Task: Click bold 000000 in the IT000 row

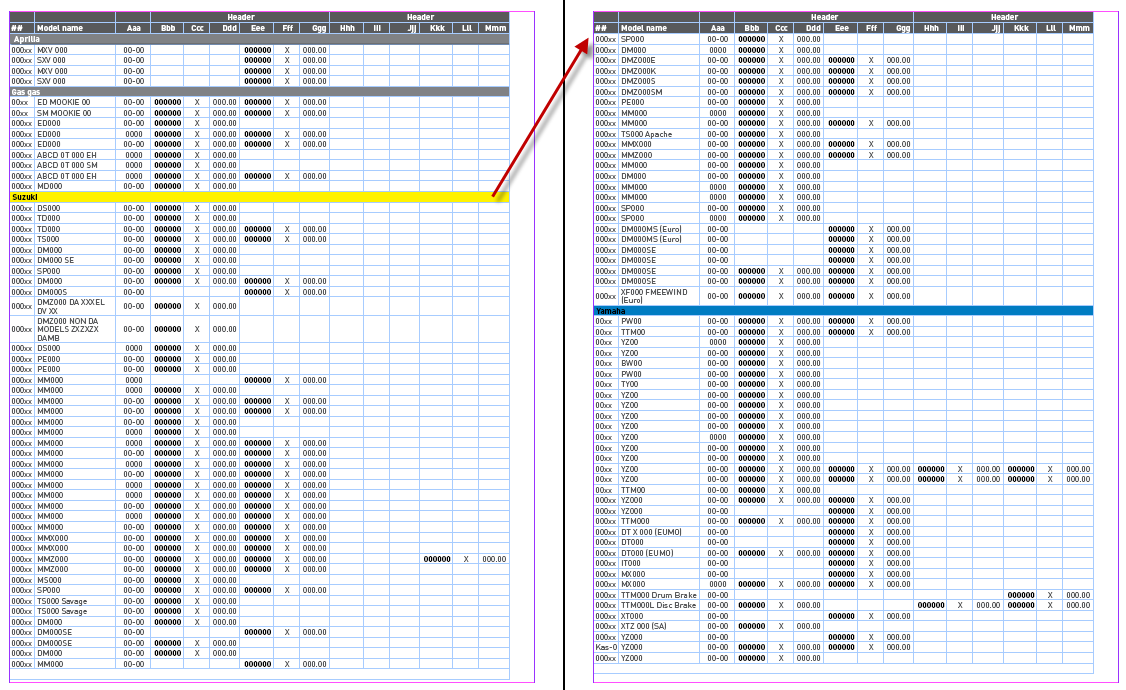Action: point(842,563)
